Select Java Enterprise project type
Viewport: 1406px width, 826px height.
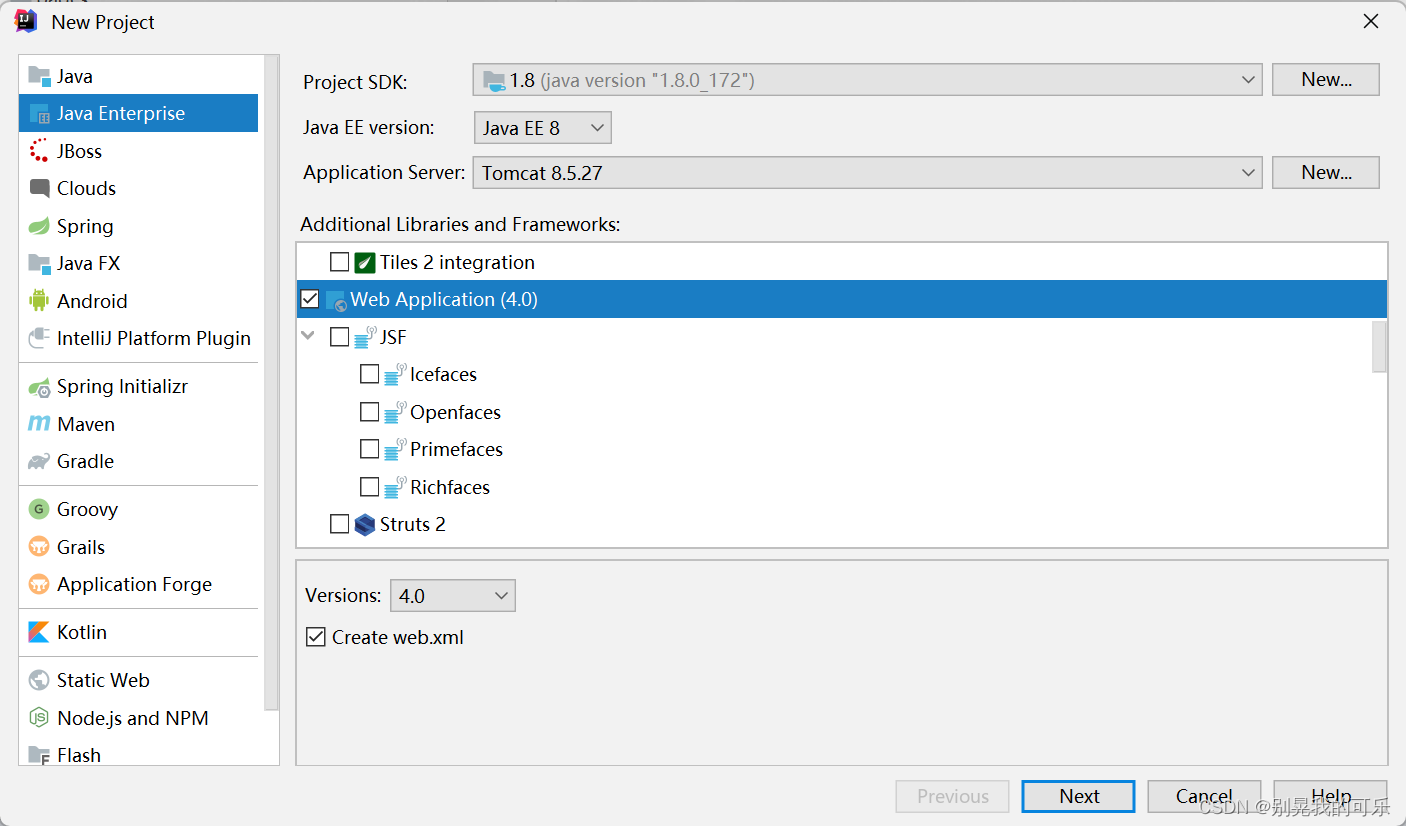click(x=138, y=113)
